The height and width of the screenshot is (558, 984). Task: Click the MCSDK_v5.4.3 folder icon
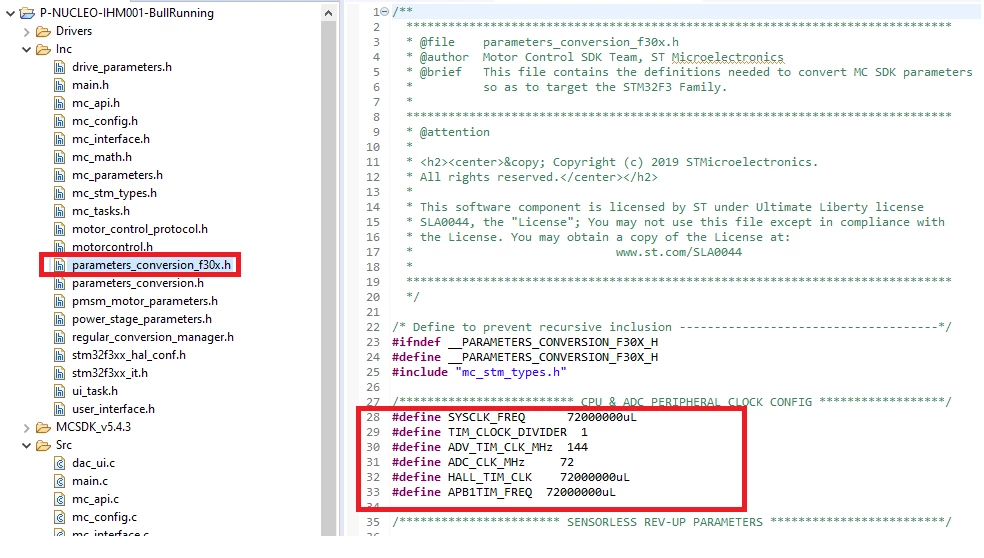click(43, 427)
